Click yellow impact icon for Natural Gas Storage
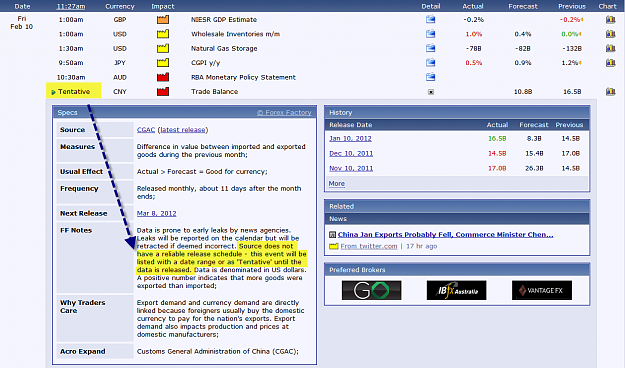The image size is (625, 368). 163,48
